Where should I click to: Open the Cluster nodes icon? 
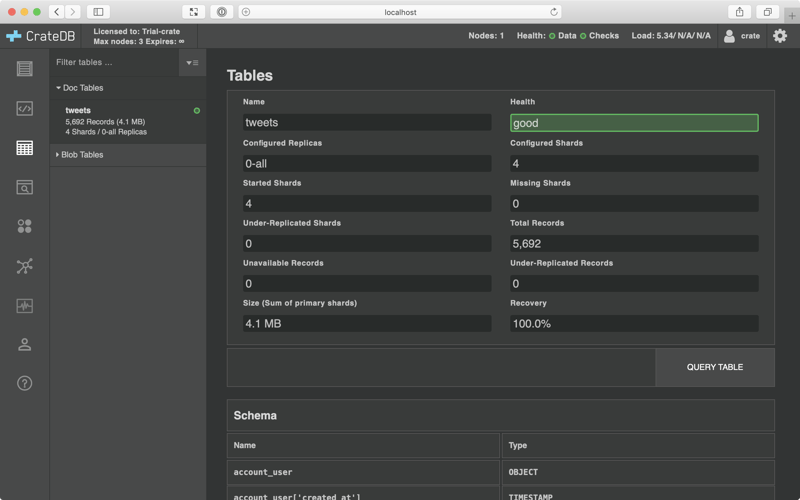24,266
